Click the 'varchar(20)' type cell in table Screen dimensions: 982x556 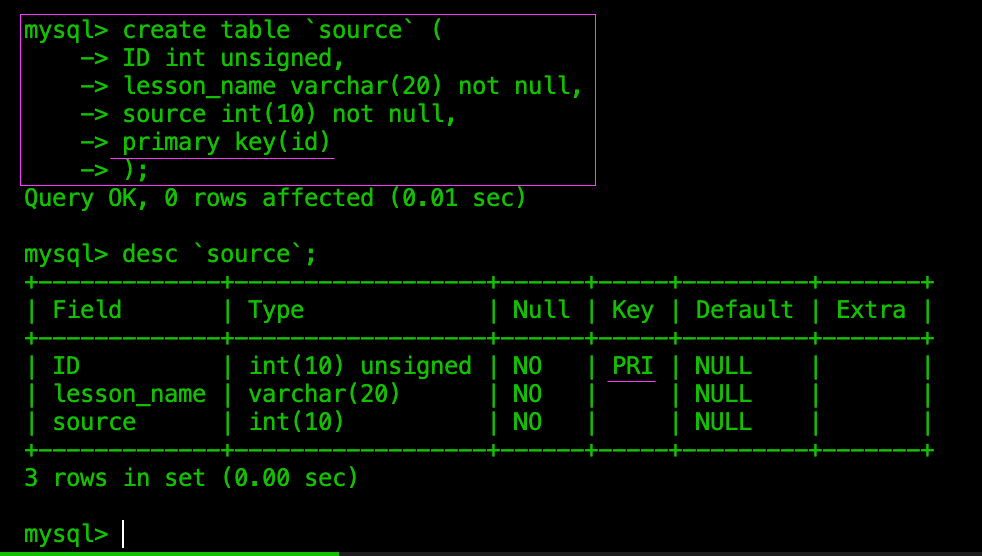tap(324, 394)
